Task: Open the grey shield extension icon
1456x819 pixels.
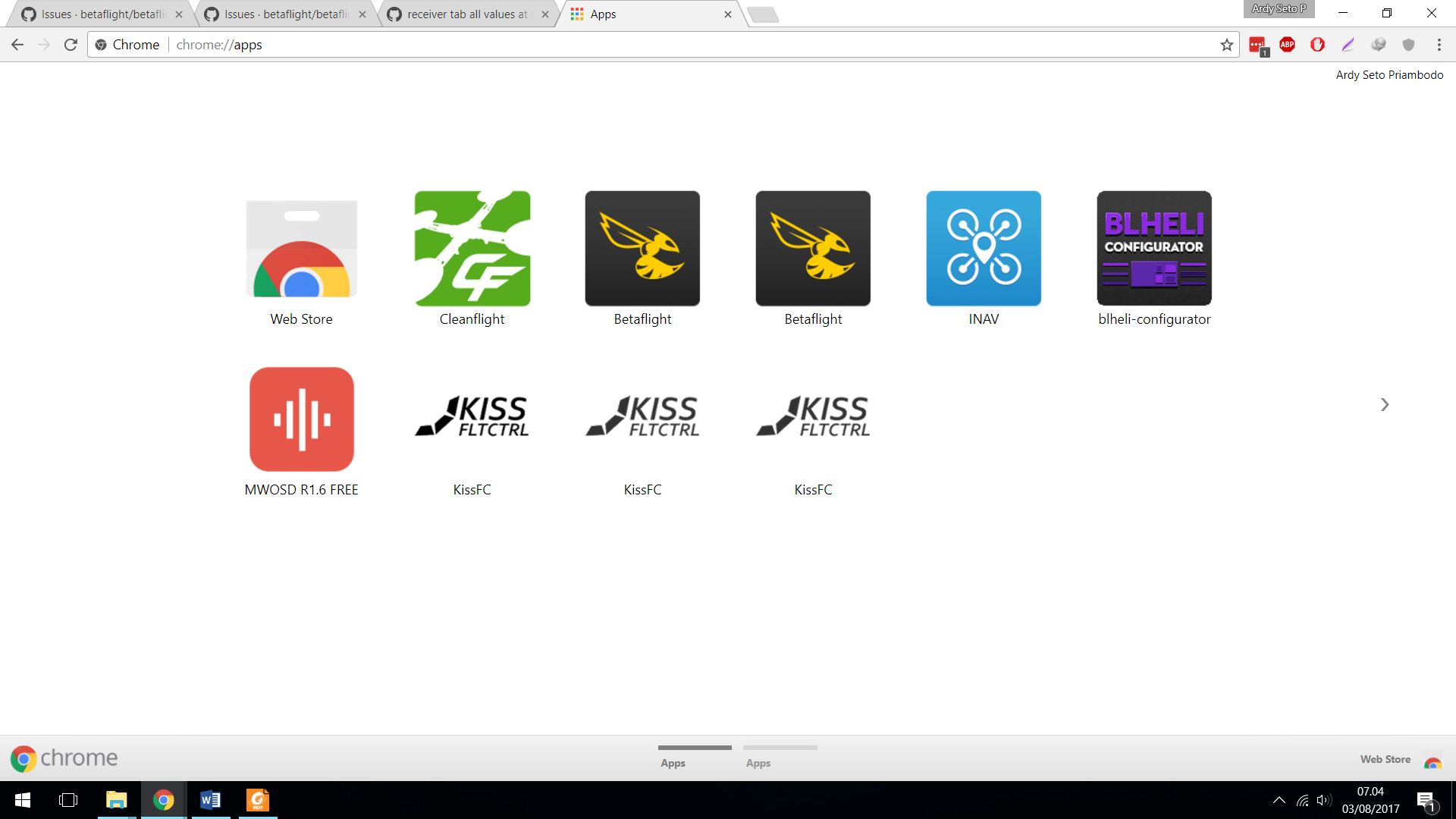Action: pos(1408,45)
